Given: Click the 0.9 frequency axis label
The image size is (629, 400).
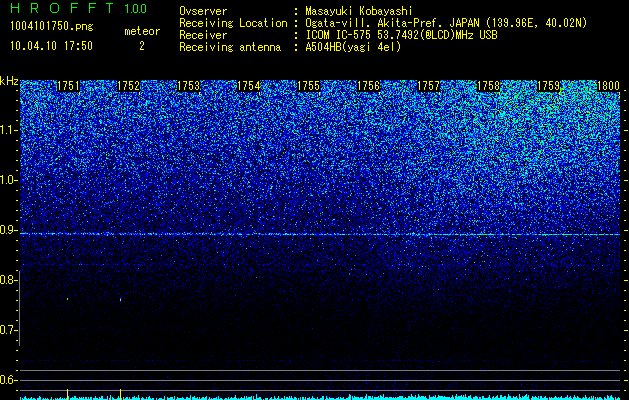Looking at the screenshot, I should pos(9,230).
